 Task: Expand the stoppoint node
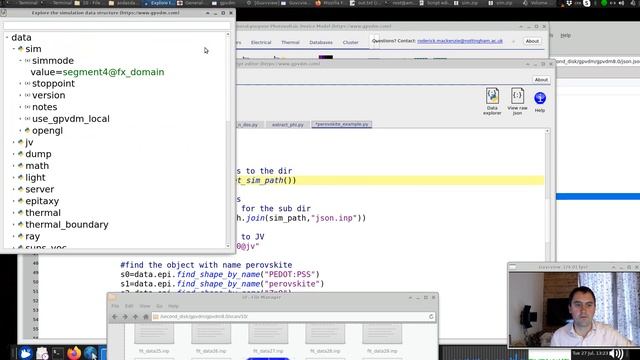[x=20, y=84]
